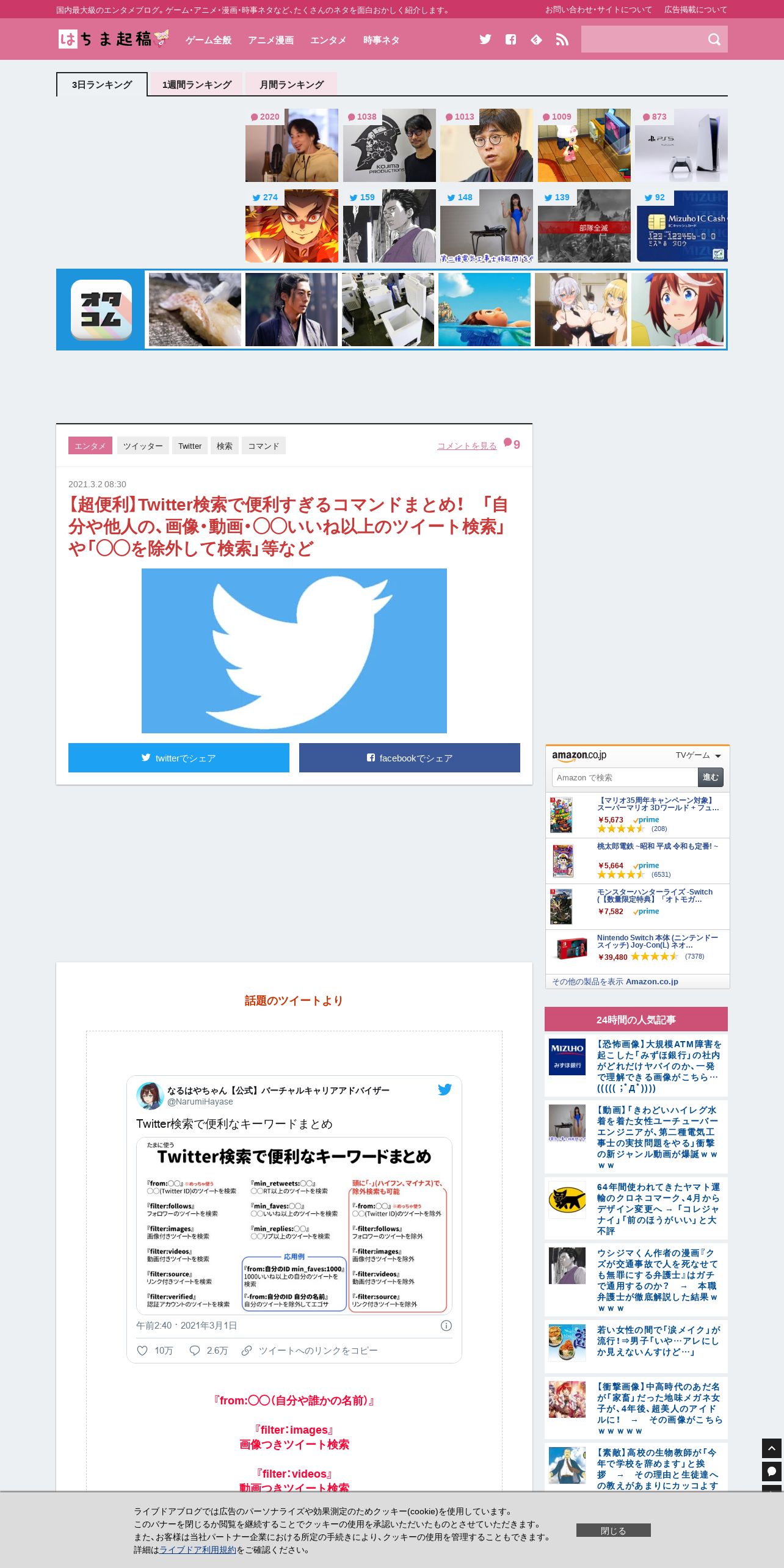The image size is (784, 1568).
Task: Open スーパーマリオ 3Dワールド Amazon product
Action: (x=658, y=804)
